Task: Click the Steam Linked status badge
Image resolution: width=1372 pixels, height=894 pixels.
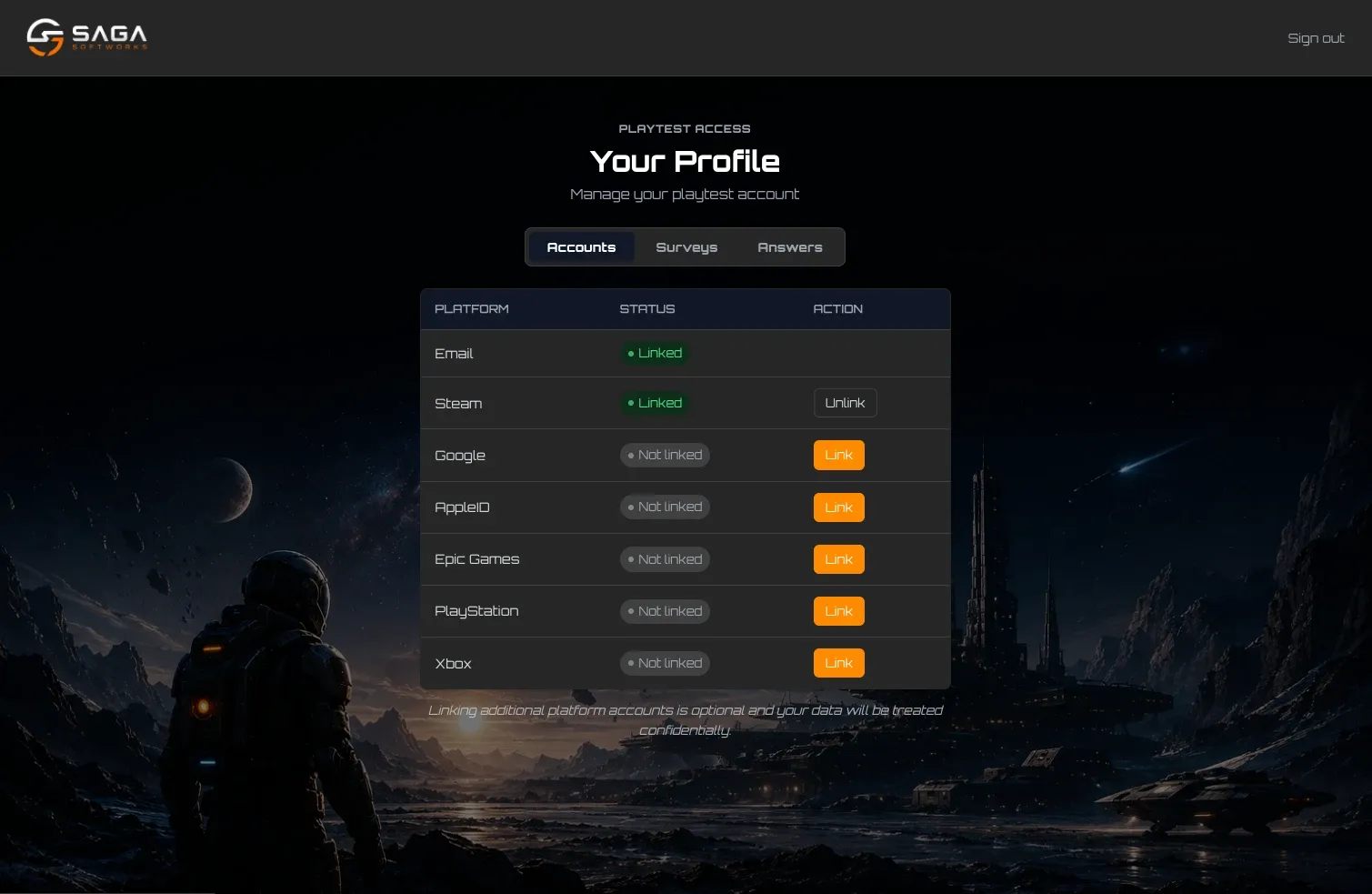Action: 655,403
